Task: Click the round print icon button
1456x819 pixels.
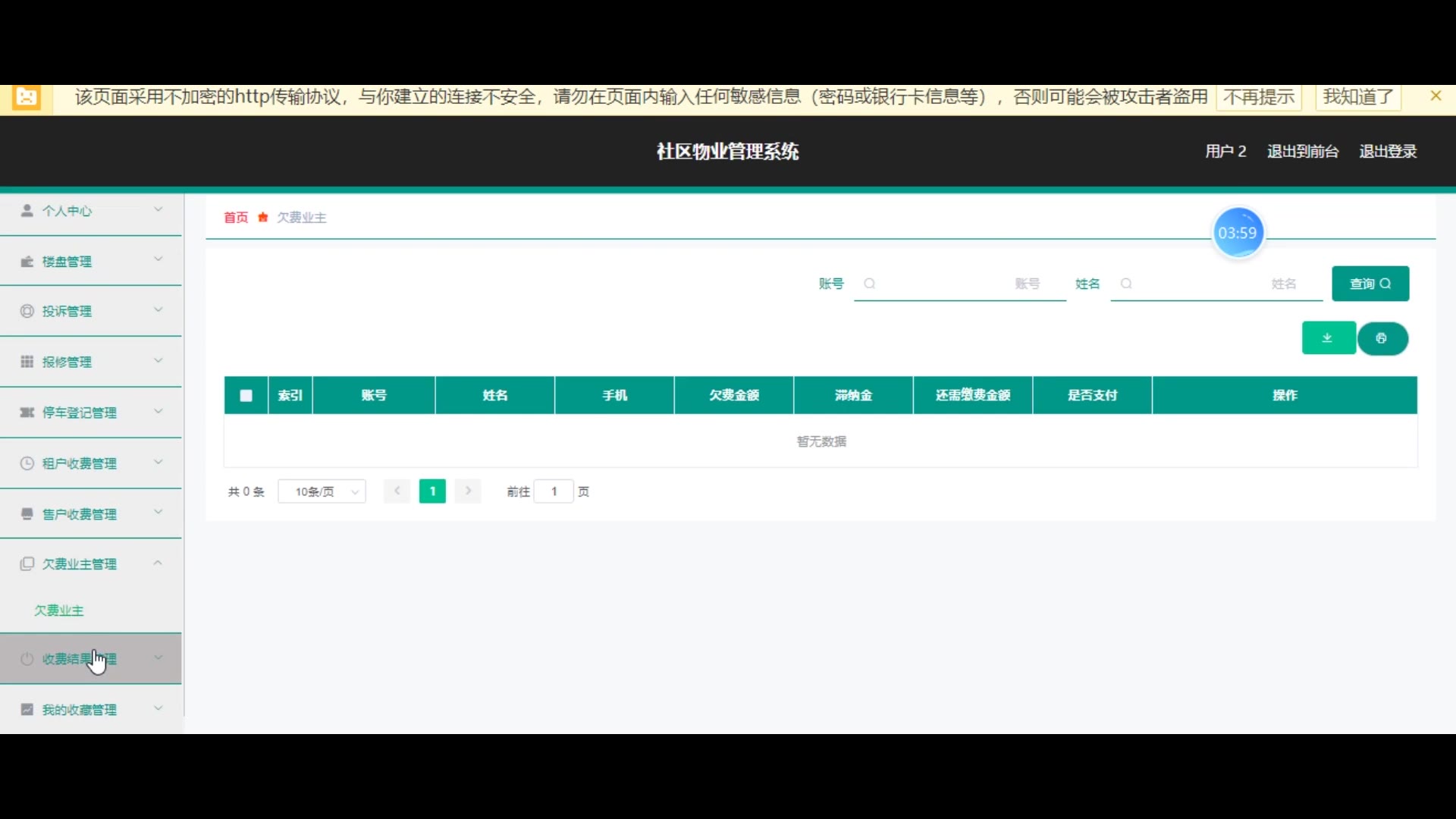Action: point(1382,338)
